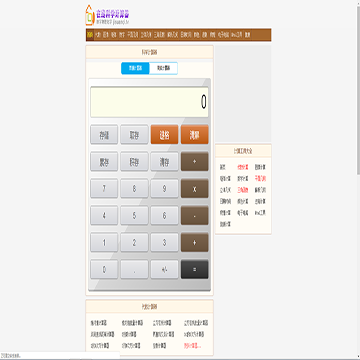Image resolution: width=360 pixels, height=360 pixels.
Task: Click the multiply (x) operator key
Action: [195, 189]
